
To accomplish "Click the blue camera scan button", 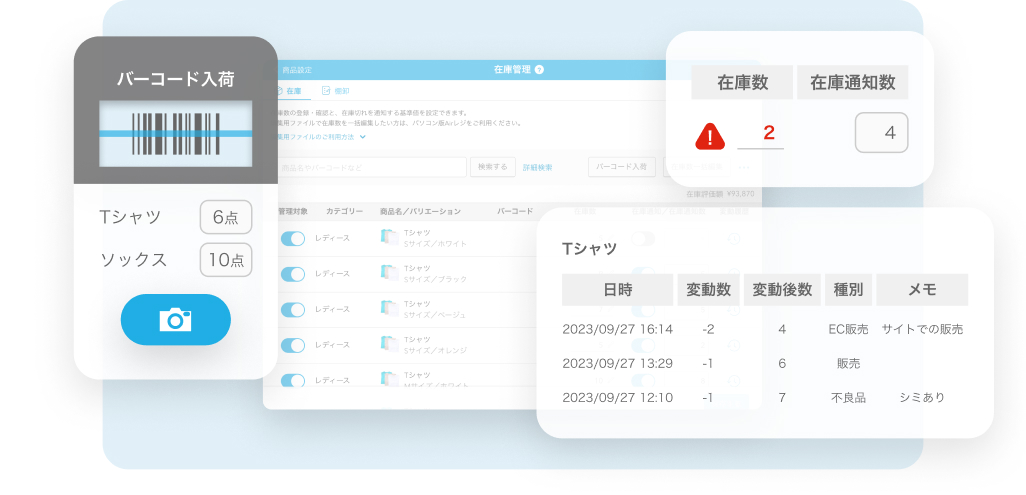I will click(x=175, y=320).
